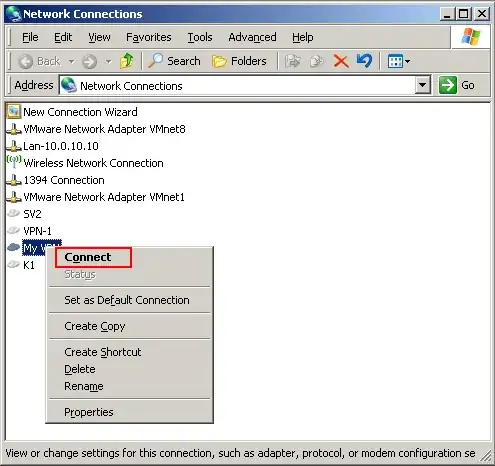The width and height of the screenshot is (495, 466).
Task: Open the Back history dropdown arrow
Action: click(x=71, y=61)
